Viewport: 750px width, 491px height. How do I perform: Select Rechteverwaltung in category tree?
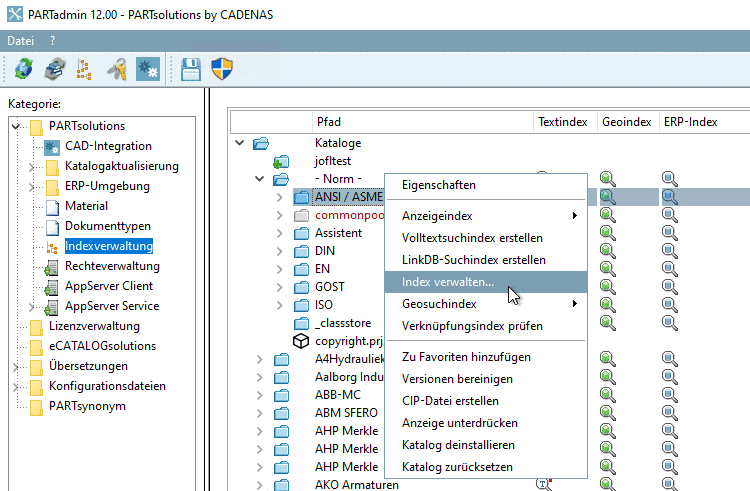pos(112,266)
